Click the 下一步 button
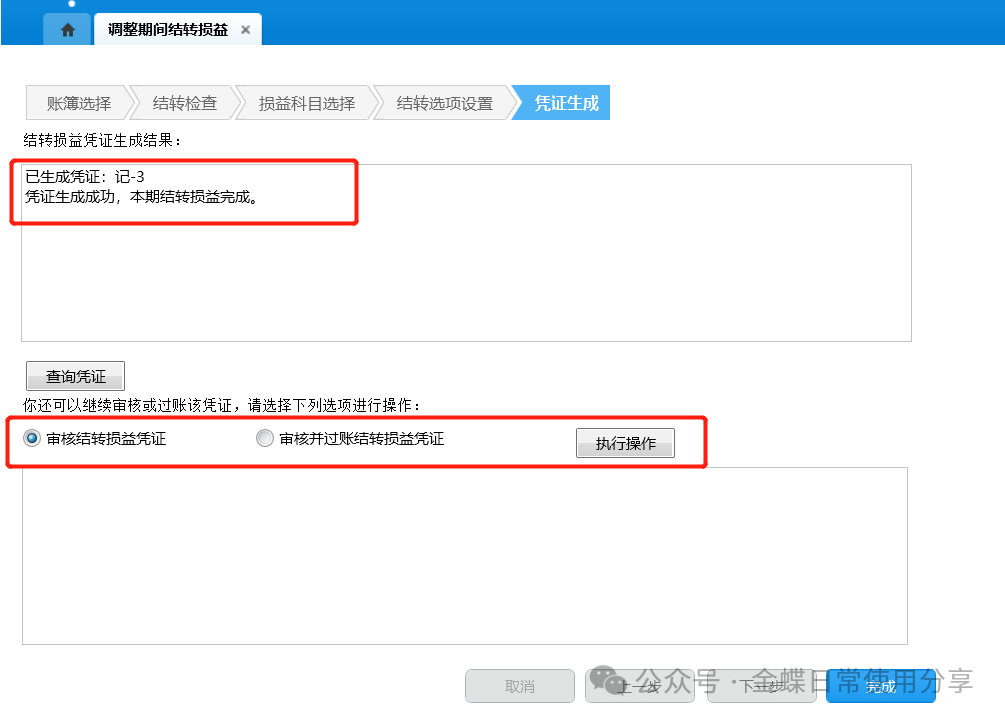 [x=760, y=686]
